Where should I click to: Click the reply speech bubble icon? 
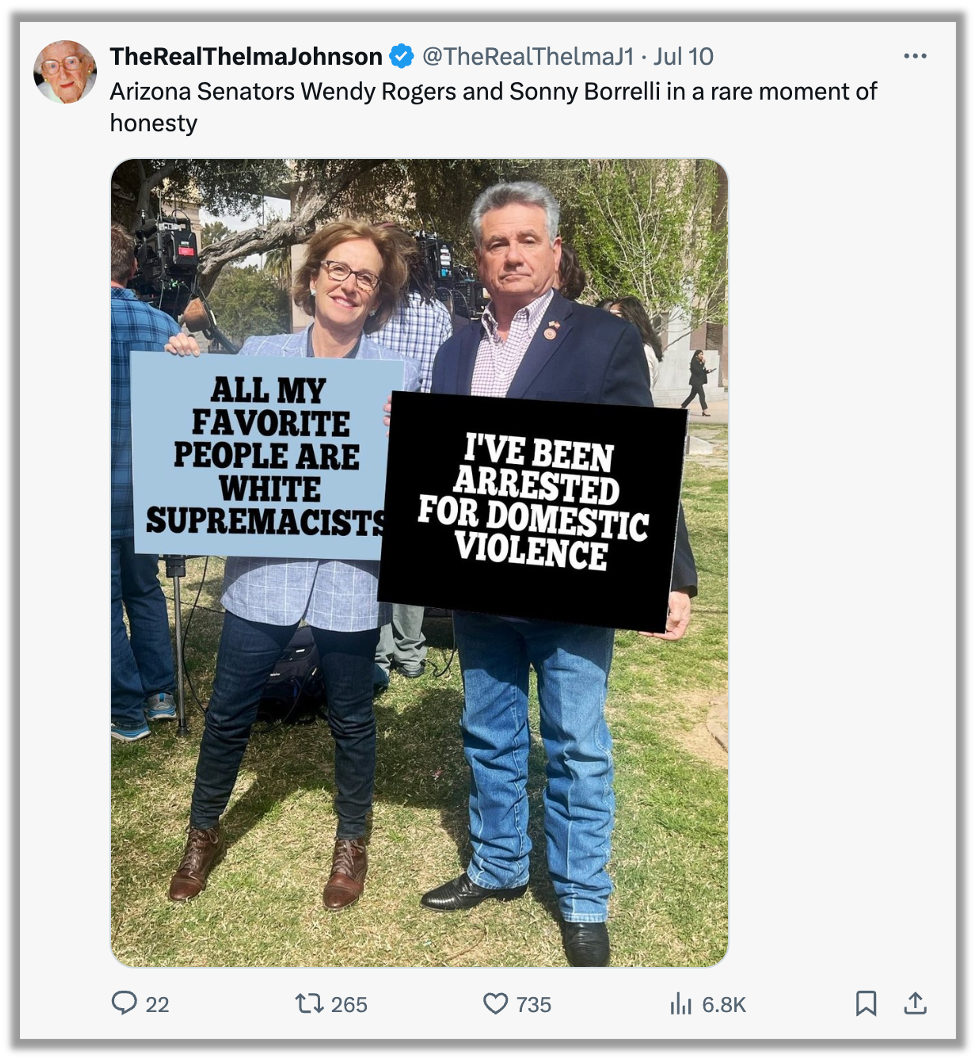pos(124,1003)
